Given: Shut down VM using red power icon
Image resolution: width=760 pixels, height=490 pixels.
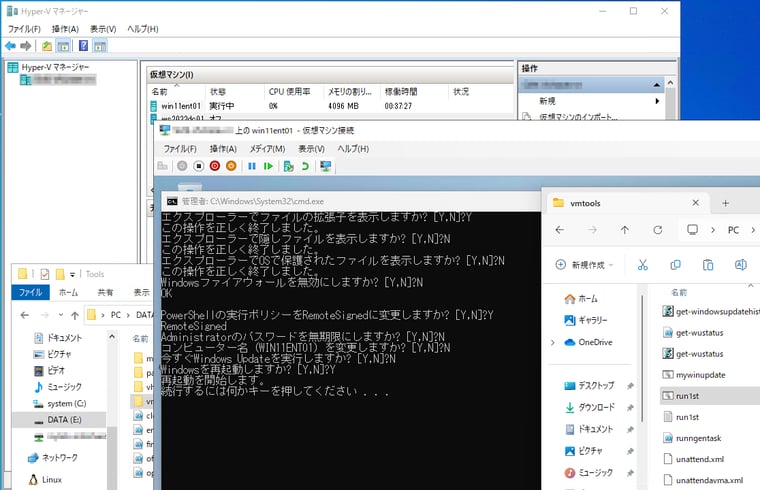Looking at the screenshot, I should (x=215, y=166).
